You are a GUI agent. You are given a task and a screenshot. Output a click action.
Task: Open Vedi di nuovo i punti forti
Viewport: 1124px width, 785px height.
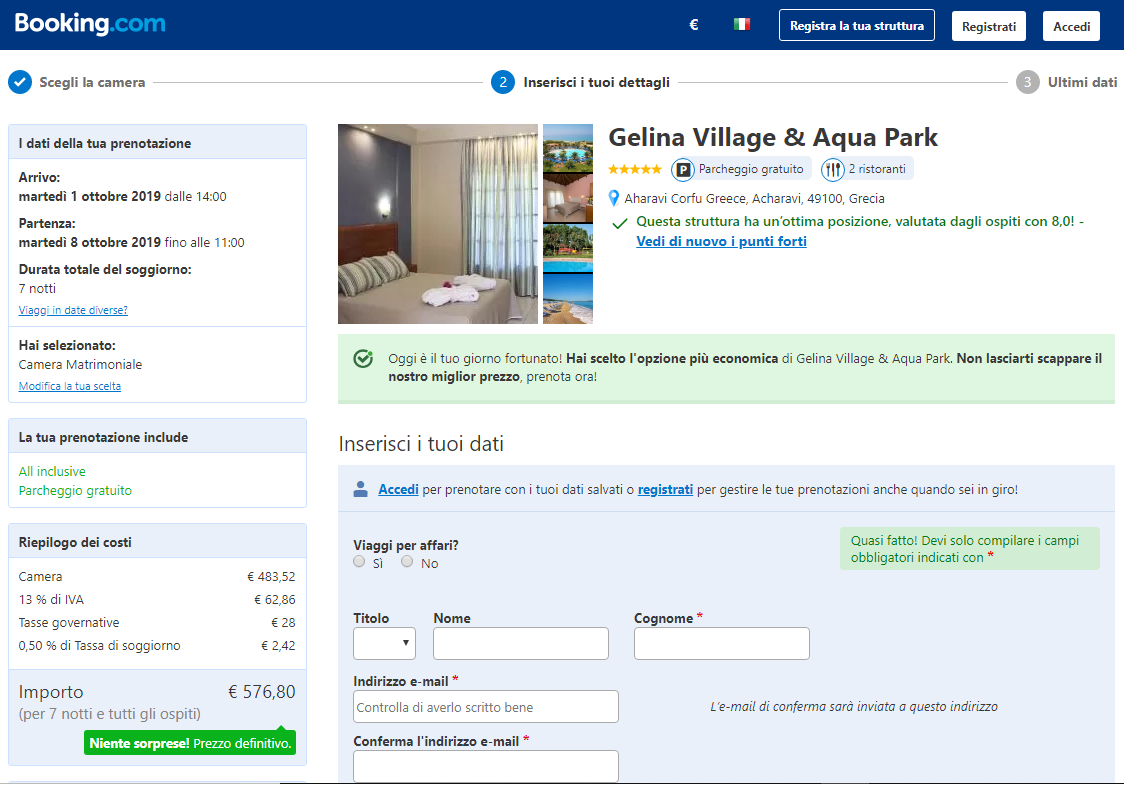point(721,242)
